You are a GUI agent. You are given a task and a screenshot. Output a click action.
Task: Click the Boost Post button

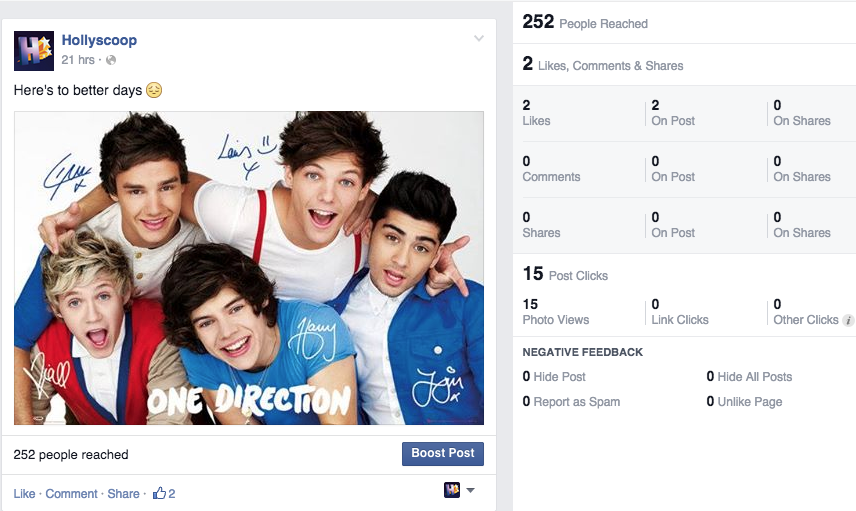tap(443, 454)
